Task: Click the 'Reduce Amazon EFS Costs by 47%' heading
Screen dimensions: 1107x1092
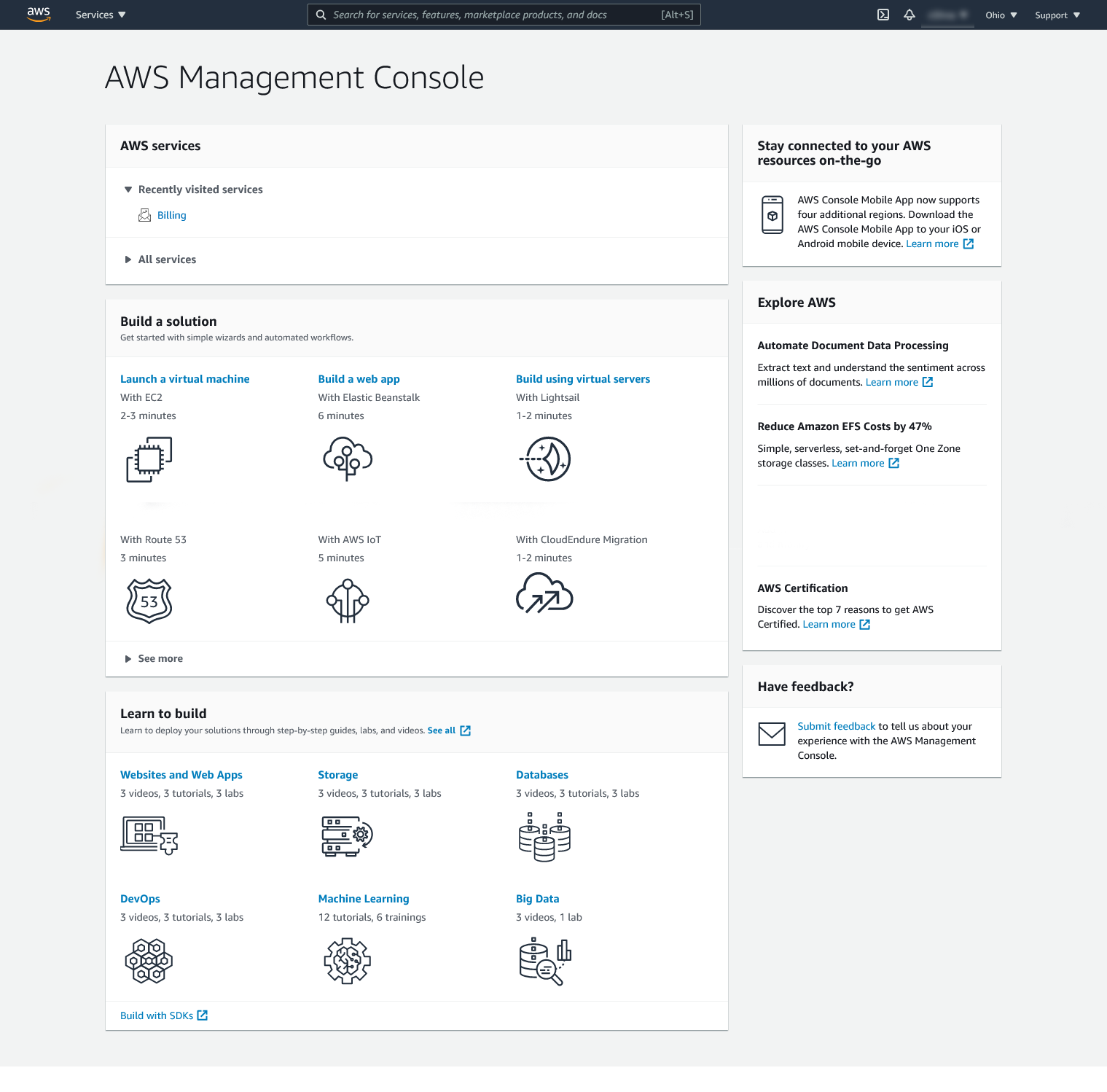Action: point(845,426)
